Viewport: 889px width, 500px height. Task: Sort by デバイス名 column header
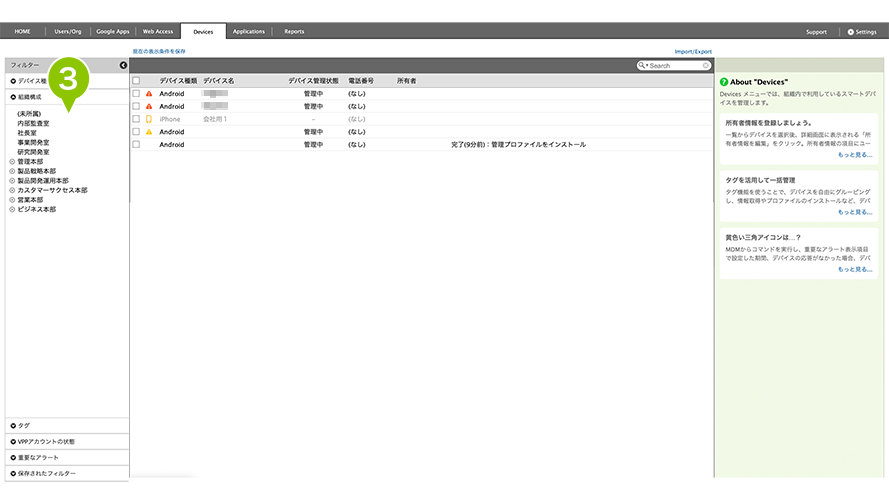[x=219, y=81]
